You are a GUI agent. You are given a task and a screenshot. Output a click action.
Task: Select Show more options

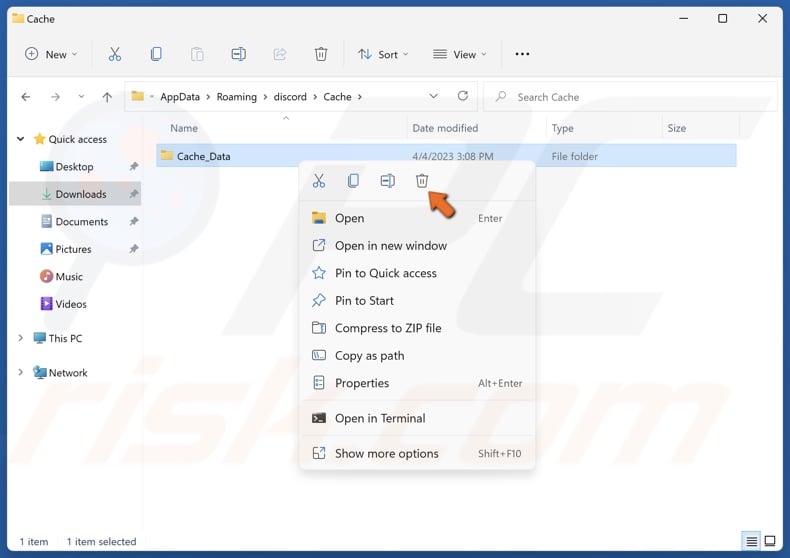pyautogui.click(x=417, y=453)
